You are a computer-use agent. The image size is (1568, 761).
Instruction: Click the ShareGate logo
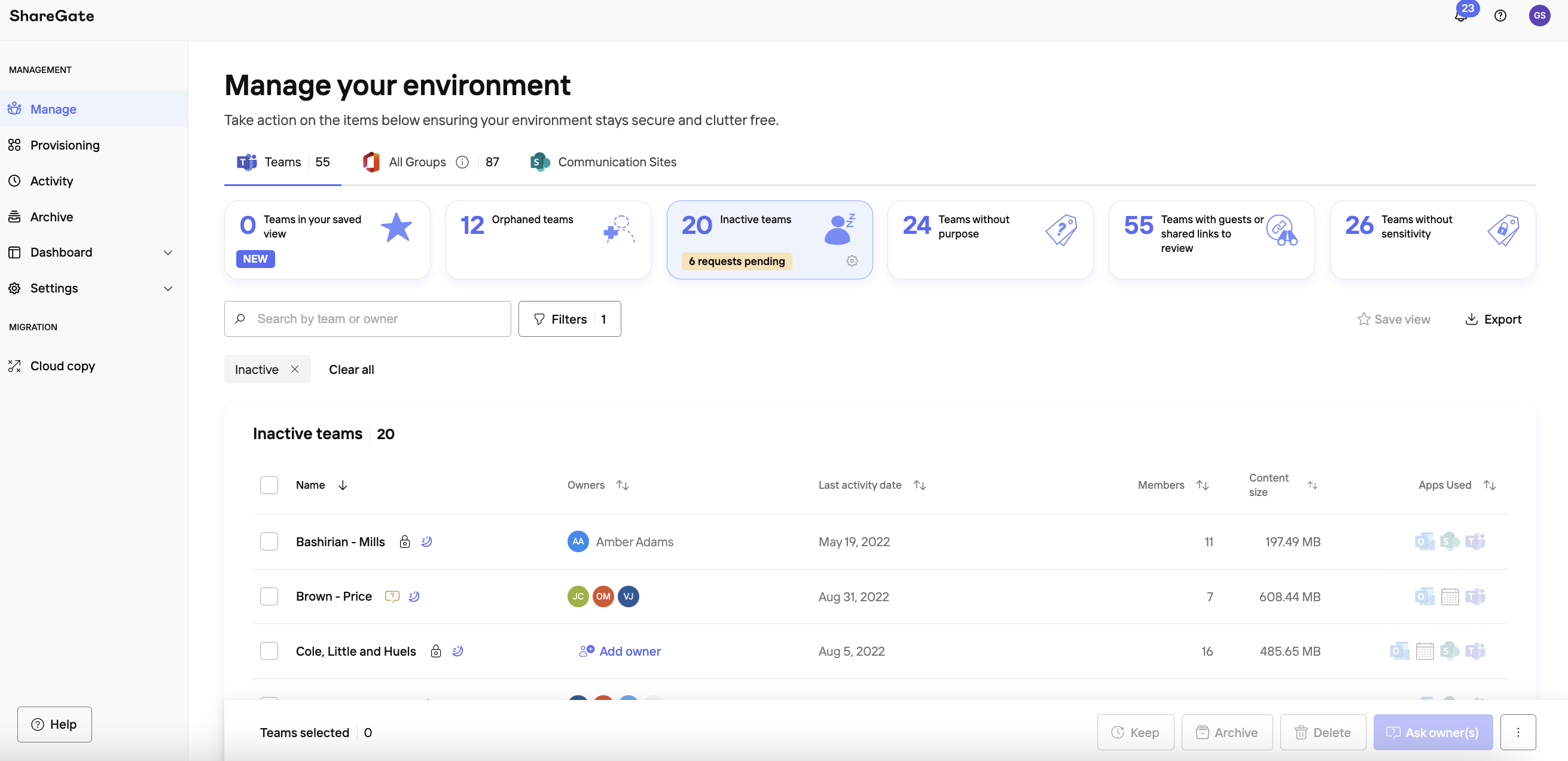52,16
